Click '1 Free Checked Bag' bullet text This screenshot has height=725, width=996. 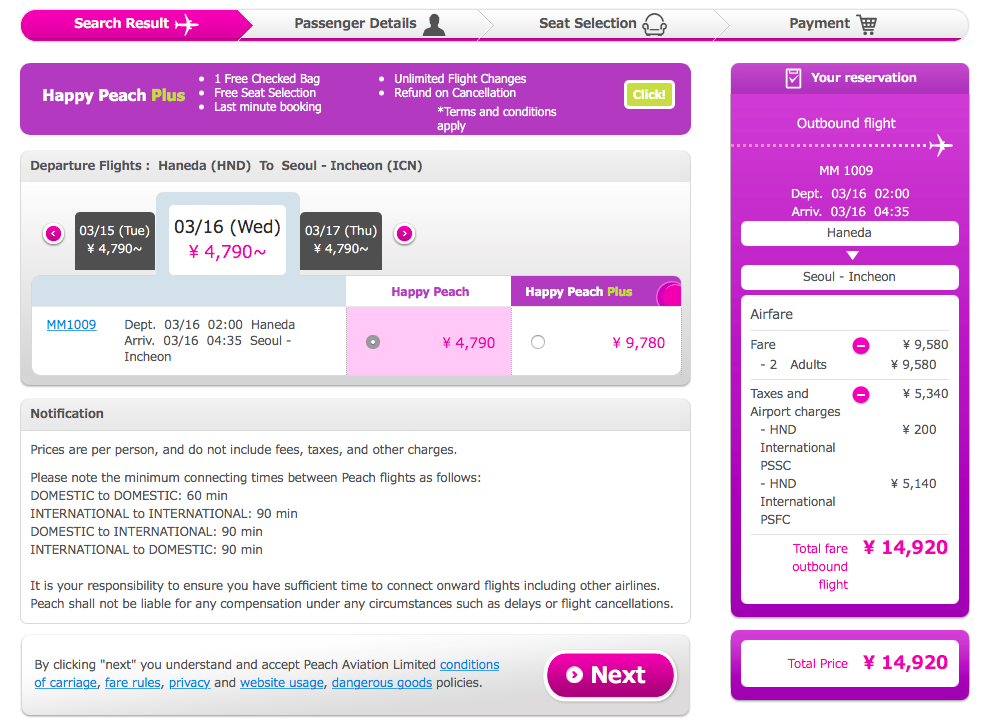click(267, 79)
